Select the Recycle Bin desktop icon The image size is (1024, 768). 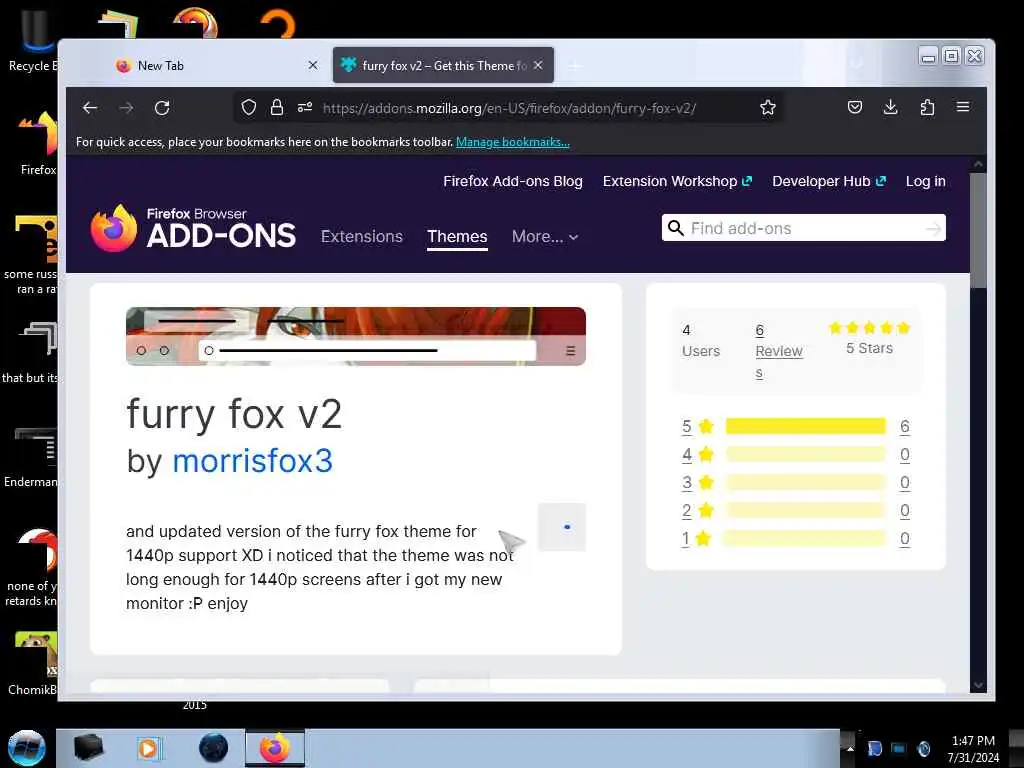pyautogui.click(x=33, y=40)
